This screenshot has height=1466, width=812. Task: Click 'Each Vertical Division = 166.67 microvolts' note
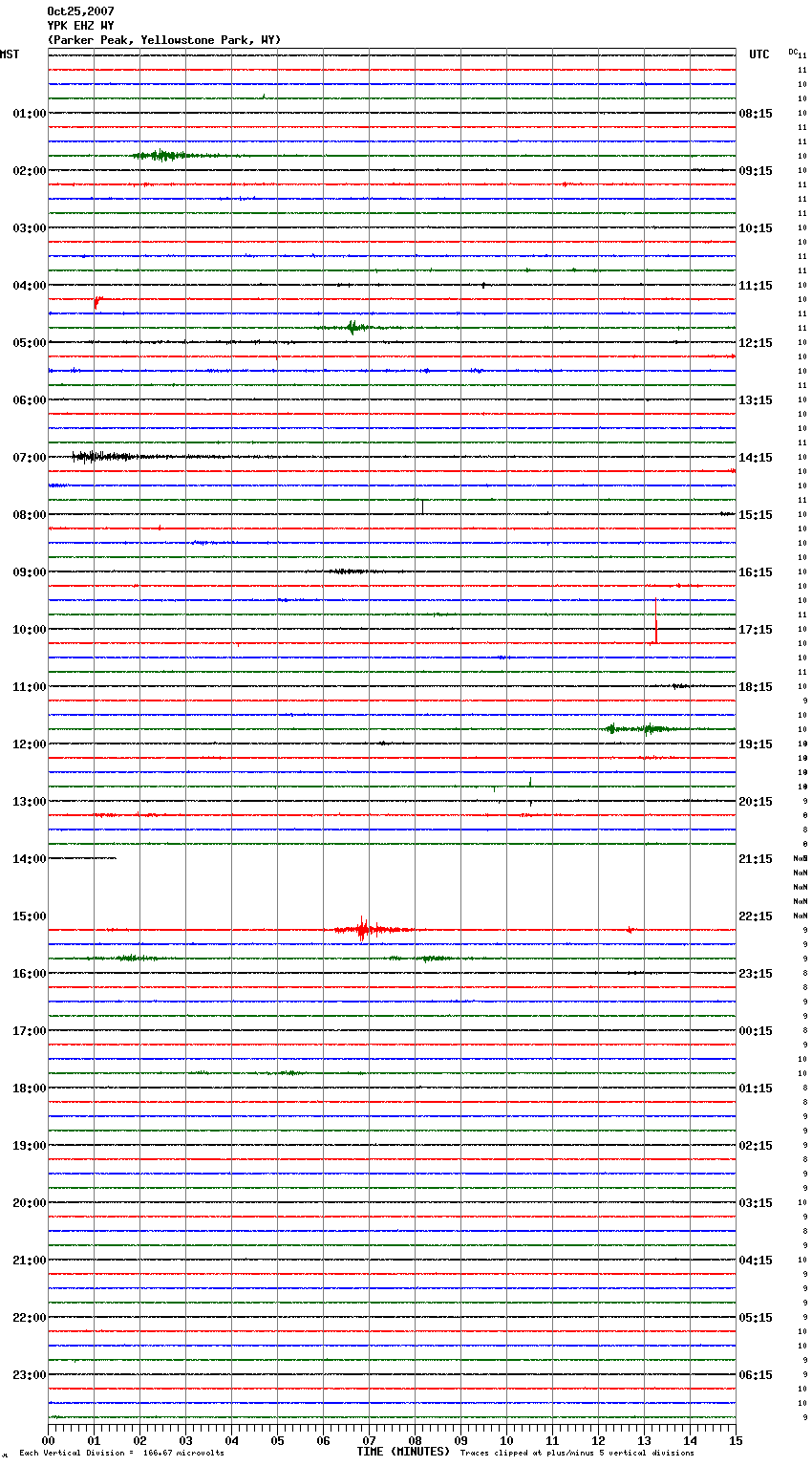pyautogui.click(x=121, y=1453)
